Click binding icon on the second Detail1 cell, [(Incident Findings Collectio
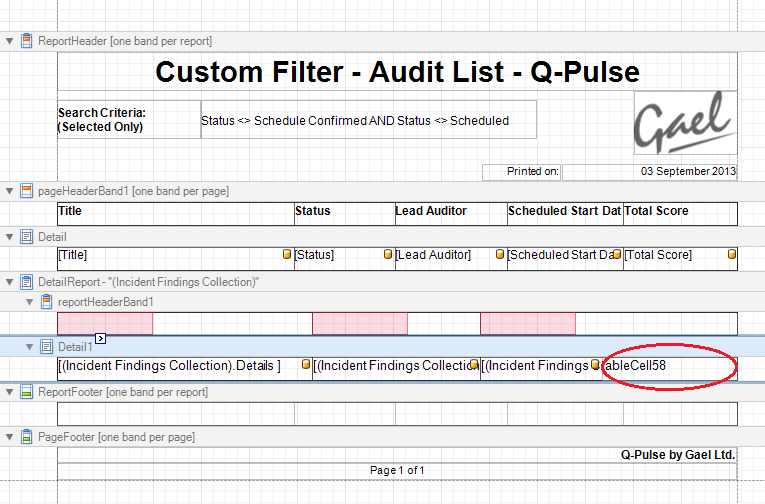The height and width of the screenshot is (504, 765). 474,364
